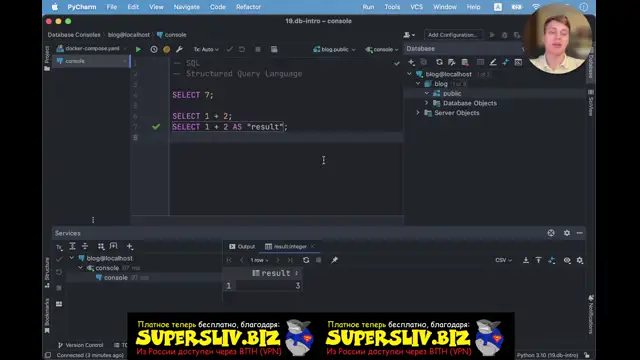Click the Database Consoles breadcrumb
Viewport: 640px width, 360px height.
(x=74, y=35)
